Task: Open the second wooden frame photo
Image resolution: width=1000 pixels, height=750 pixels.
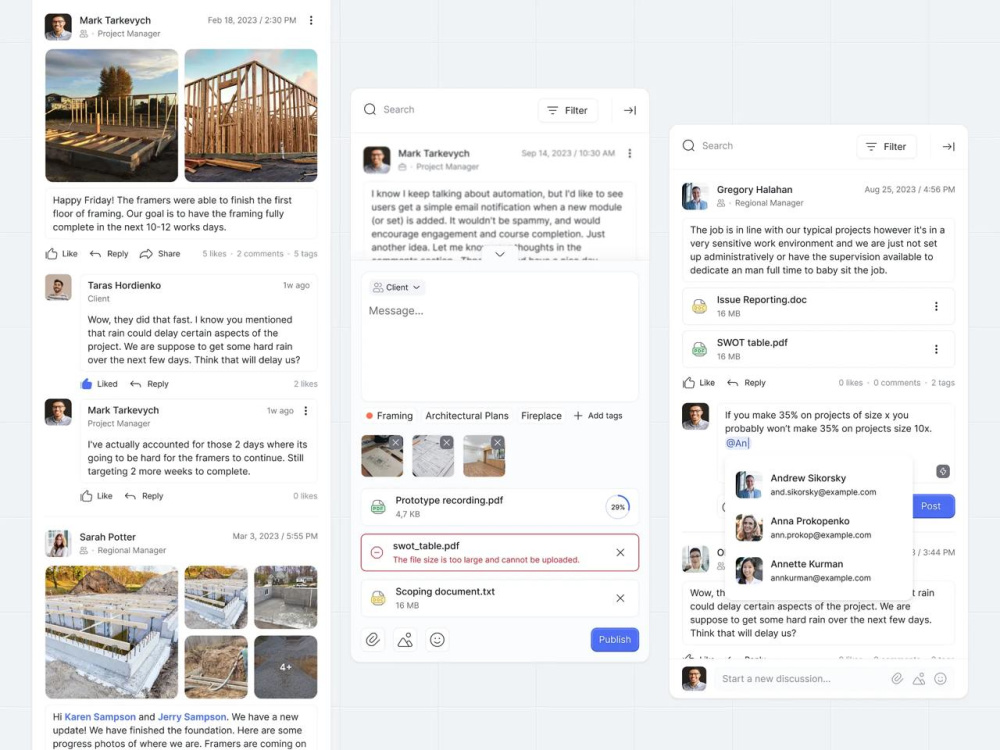Action: (x=251, y=115)
